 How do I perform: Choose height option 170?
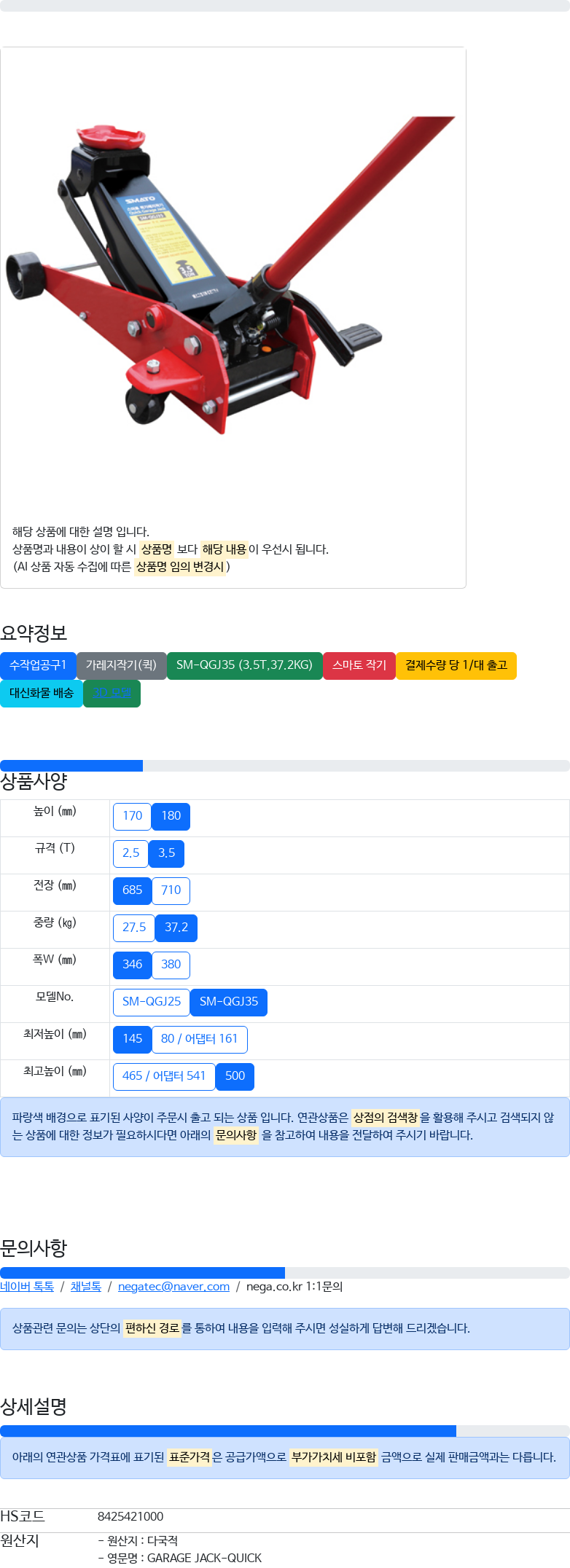pyautogui.click(x=132, y=816)
